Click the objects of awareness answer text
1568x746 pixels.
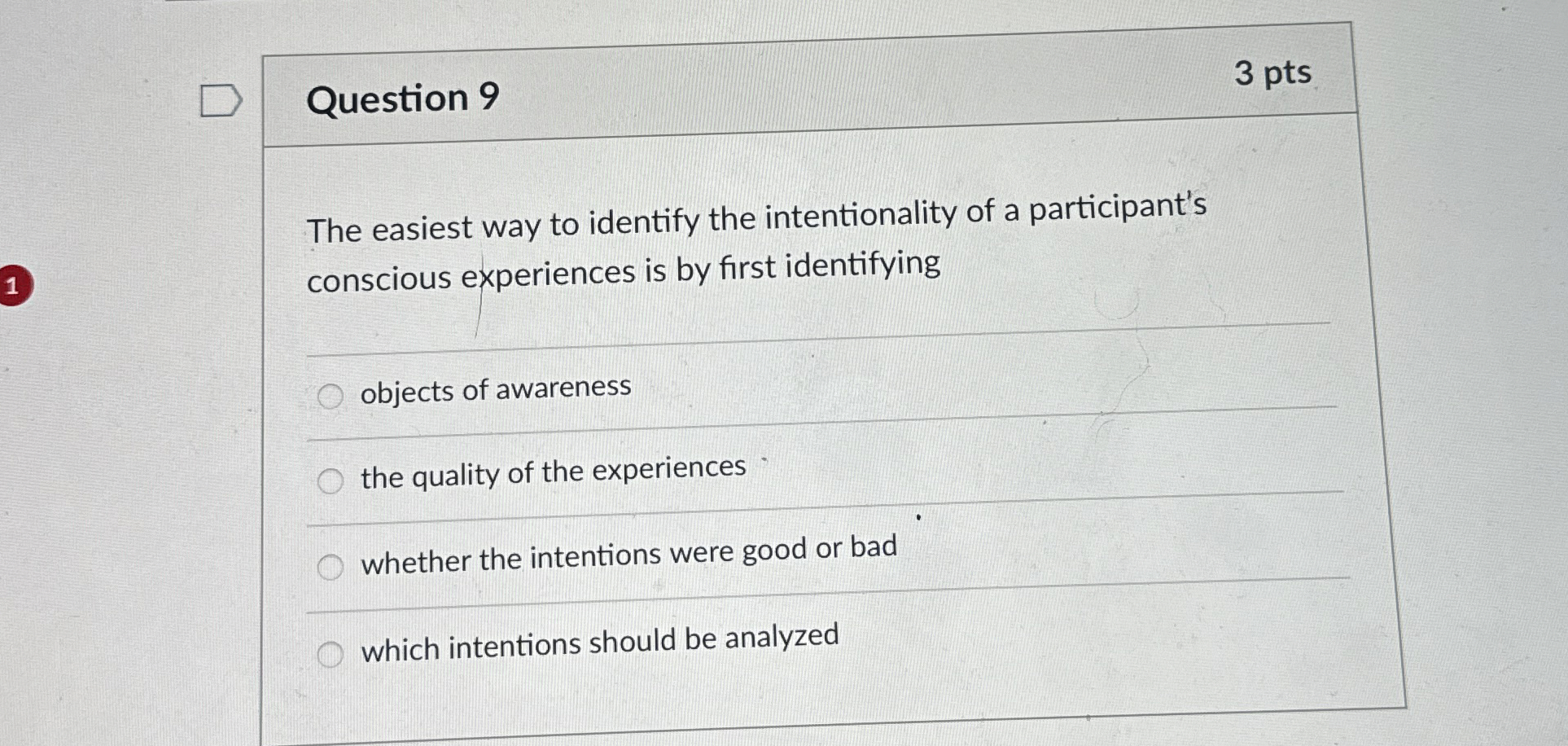tap(495, 389)
